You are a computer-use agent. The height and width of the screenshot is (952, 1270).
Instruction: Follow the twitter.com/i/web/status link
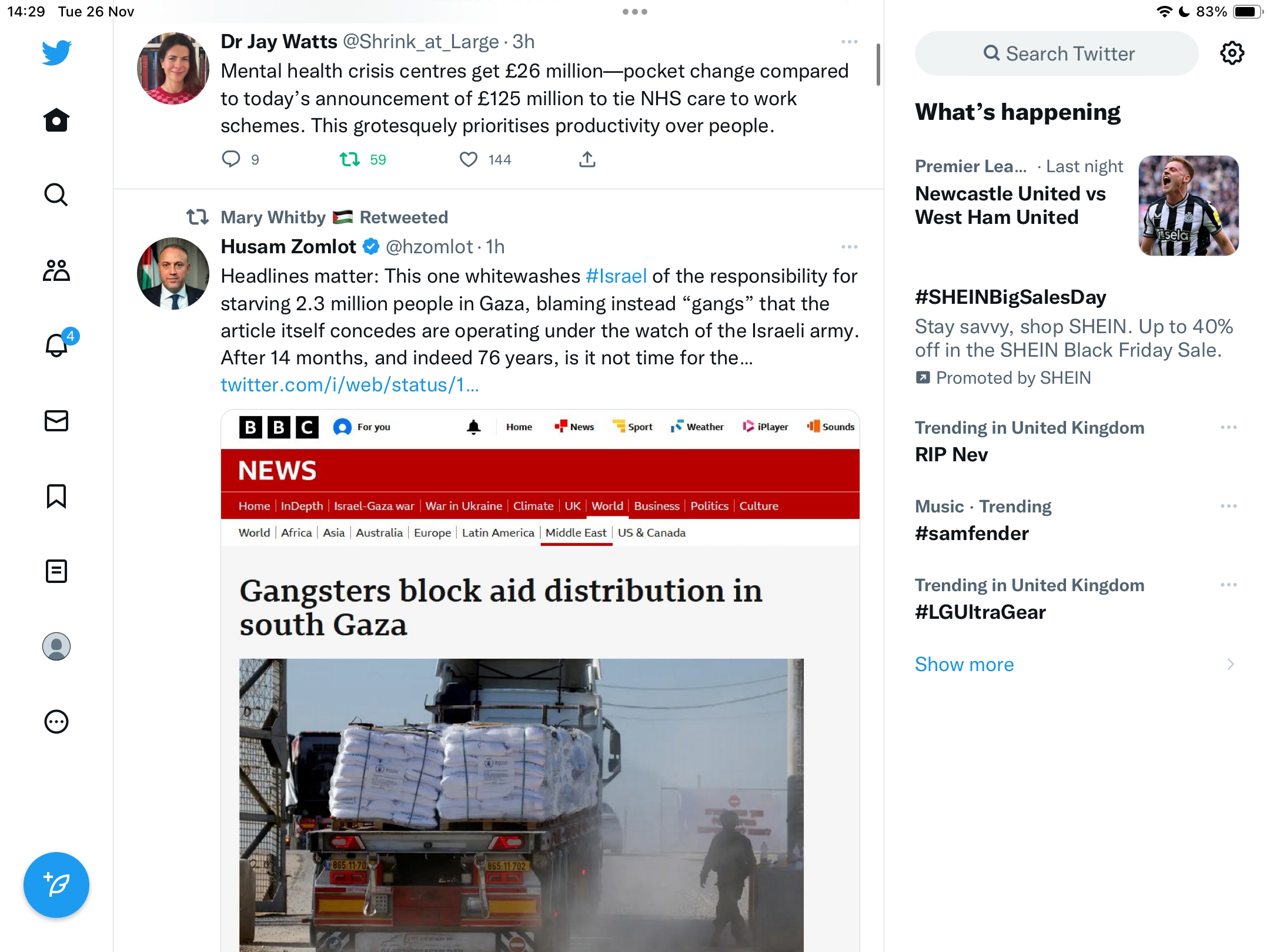tap(350, 385)
